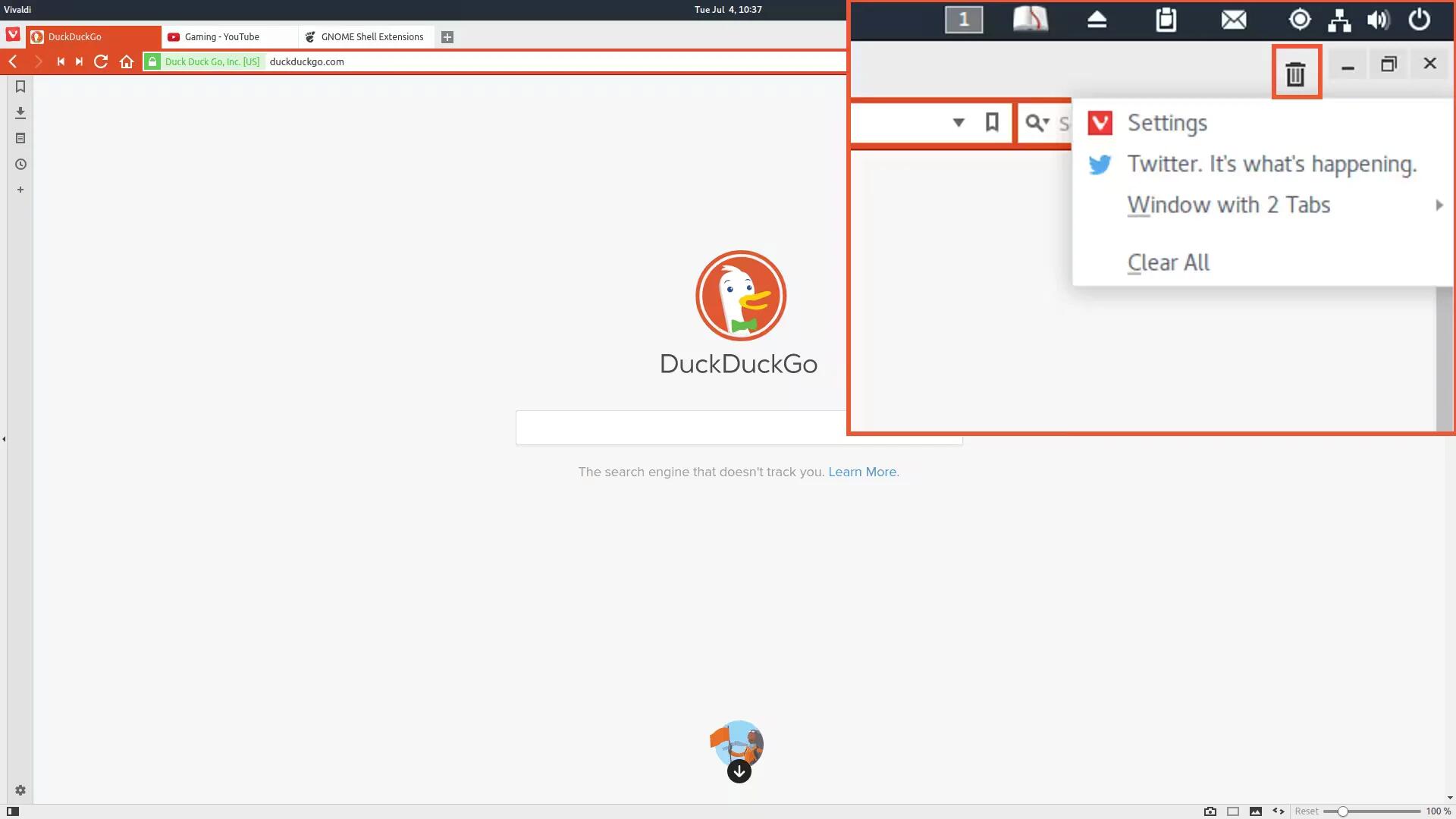Click the network/topology icon in system tray
The width and height of the screenshot is (1456, 819).
pyautogui.click(x=1340, y=18)
